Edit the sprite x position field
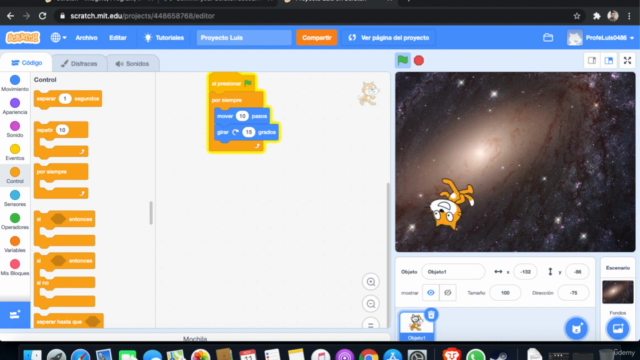The image size is (640, 360). point(525,272)
